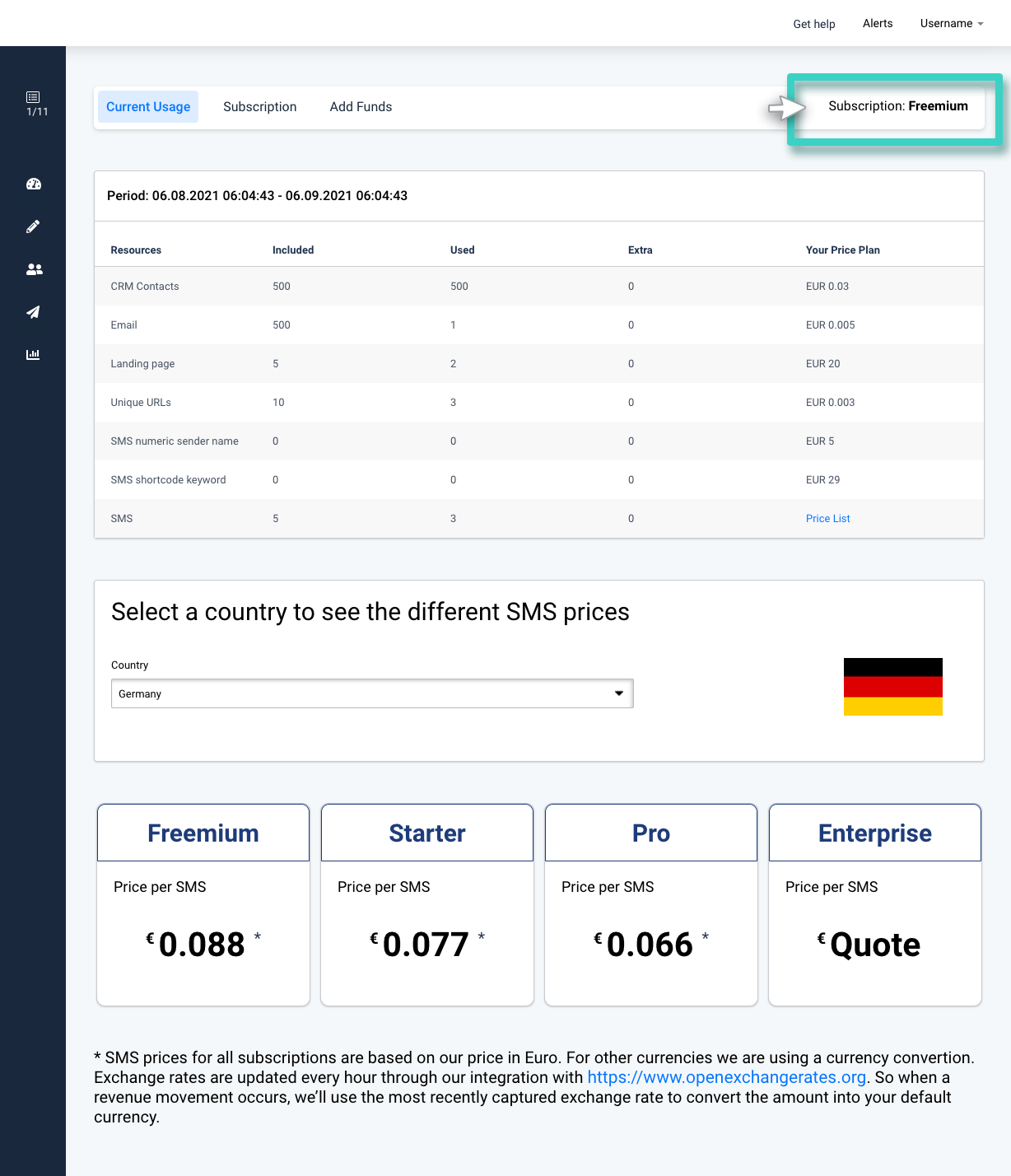This screenshot has height=1176, width=1011.
Task: Open the contacts people sidebar icon
Action: [34, 269]
